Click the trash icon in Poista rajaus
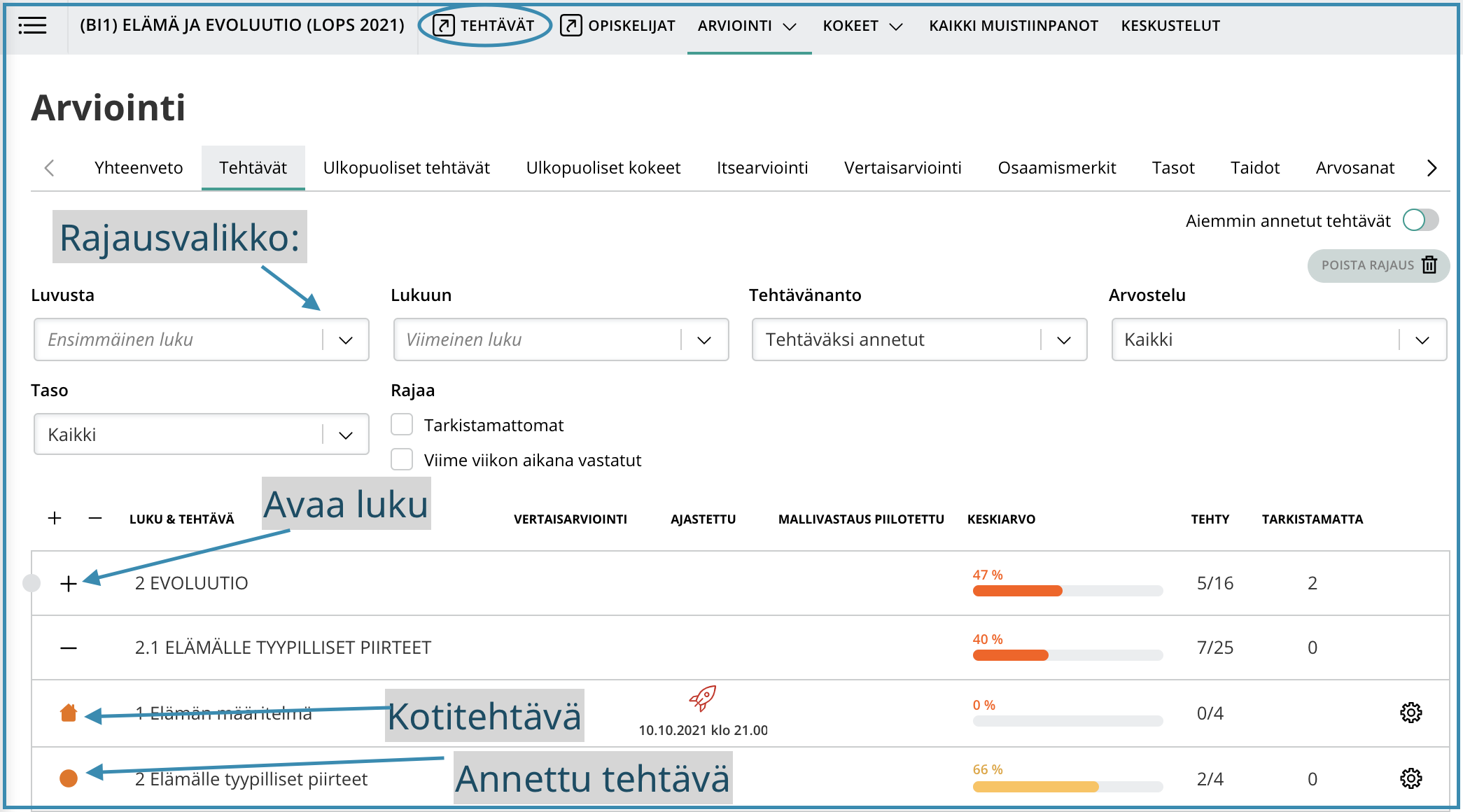This screenshot has width=1463, height=812. point(1429,265)
